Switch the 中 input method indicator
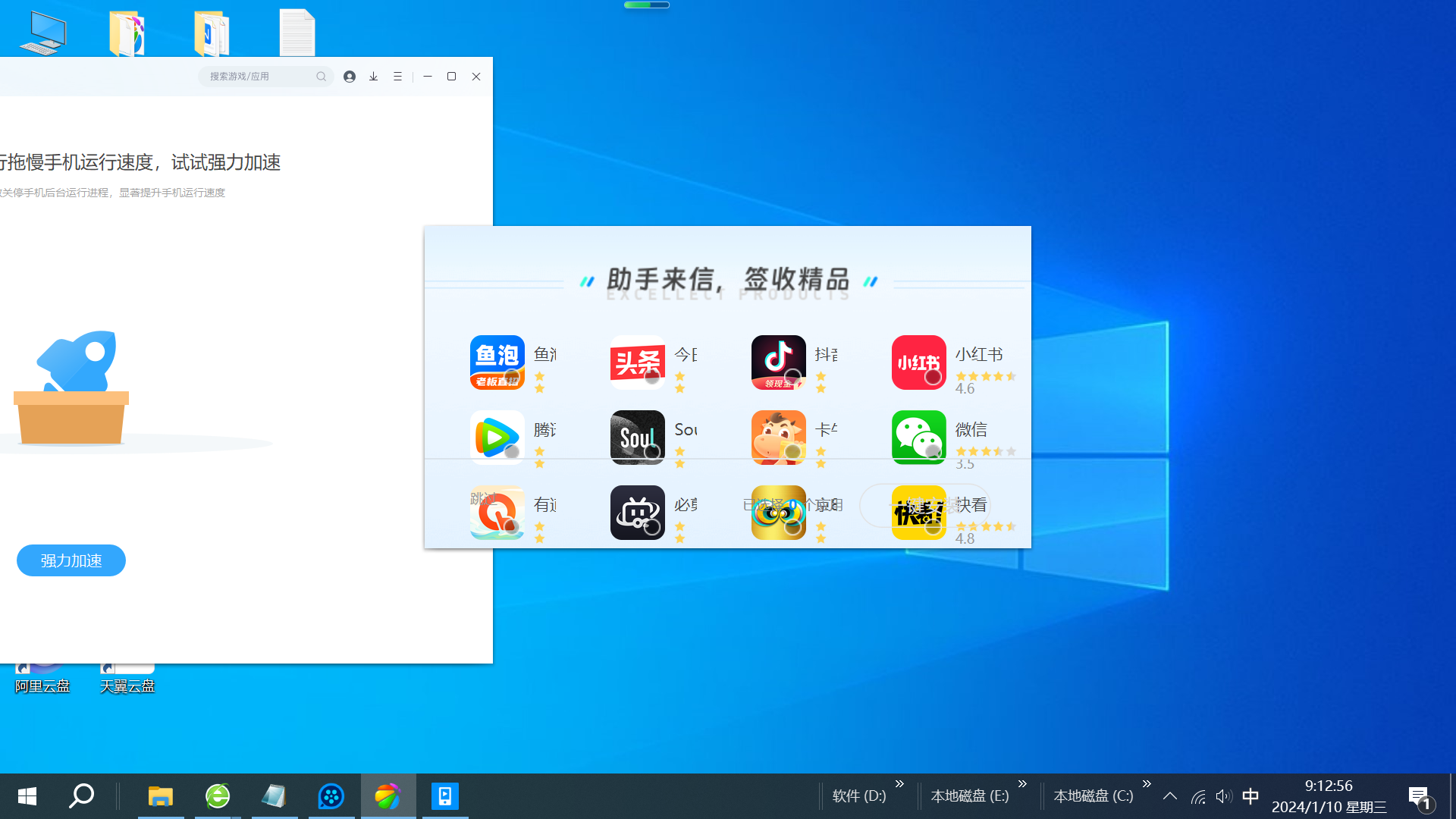Image resolution: width=1456 pixels, height=819 pixels. coord(1250,796)
